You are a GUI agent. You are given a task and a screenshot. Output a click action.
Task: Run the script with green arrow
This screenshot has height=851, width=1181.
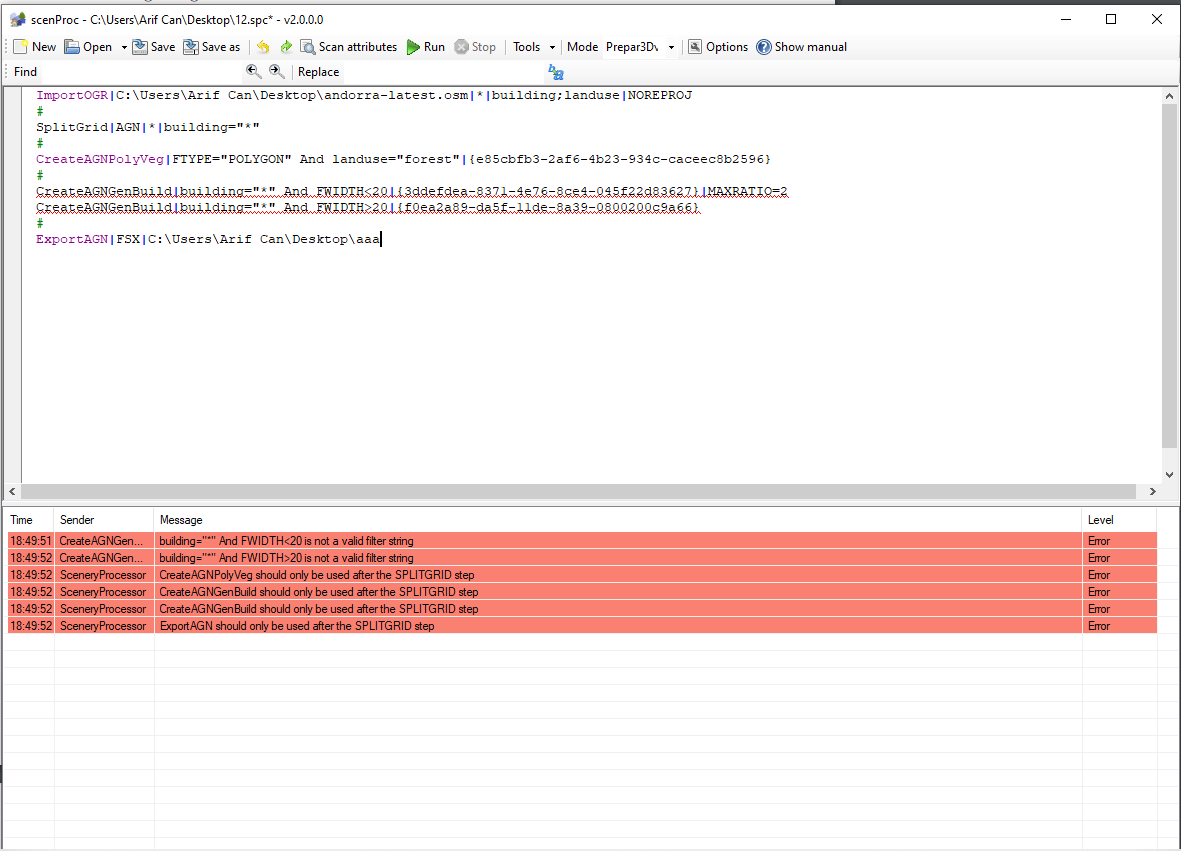pos(426,47)
